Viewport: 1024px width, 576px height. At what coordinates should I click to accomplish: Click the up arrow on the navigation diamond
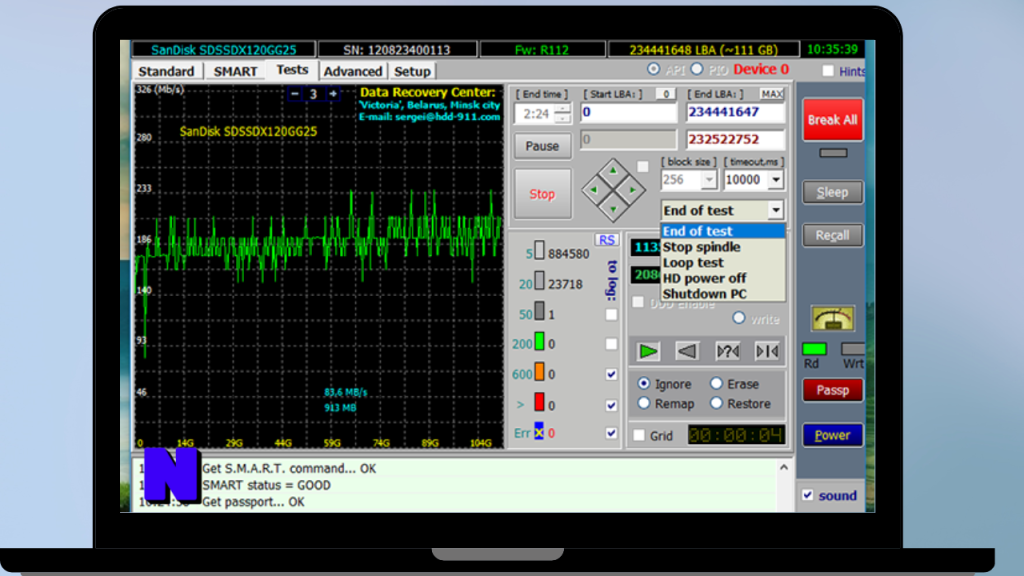click(x=613, y=171)
